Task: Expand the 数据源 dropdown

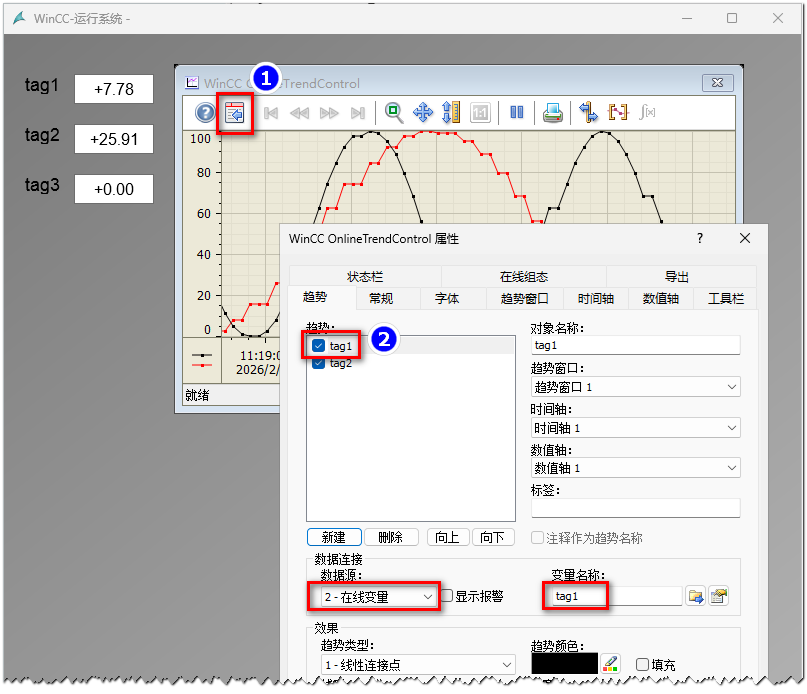Action: pyautogui.click(x=428, y=597)
